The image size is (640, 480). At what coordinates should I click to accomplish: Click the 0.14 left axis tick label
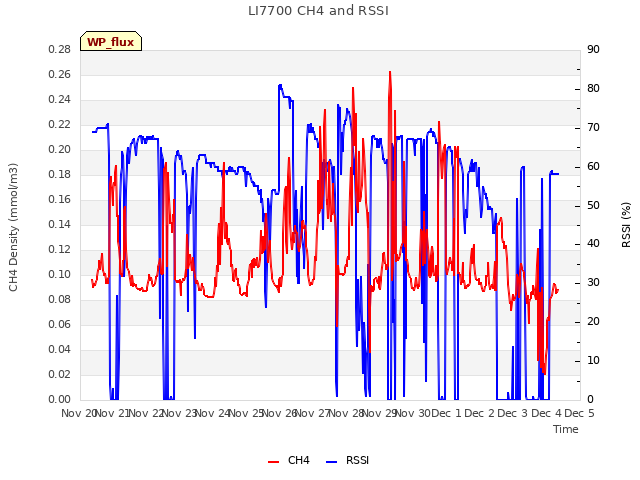[x=60, y=224]
